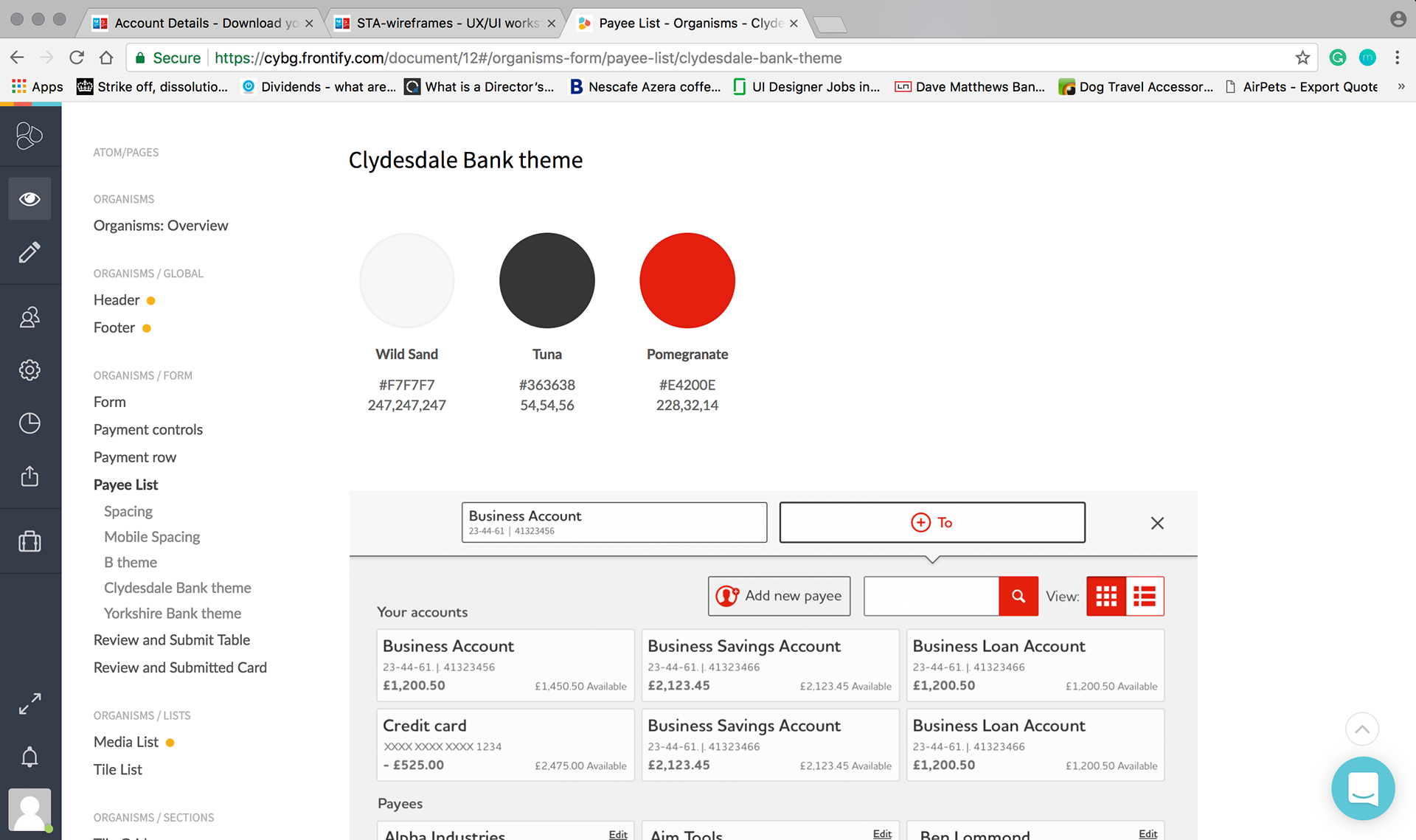Open UI Designer Jobs bookmark
Viewport: 1416px width, 840px height.
pos(807,86)
